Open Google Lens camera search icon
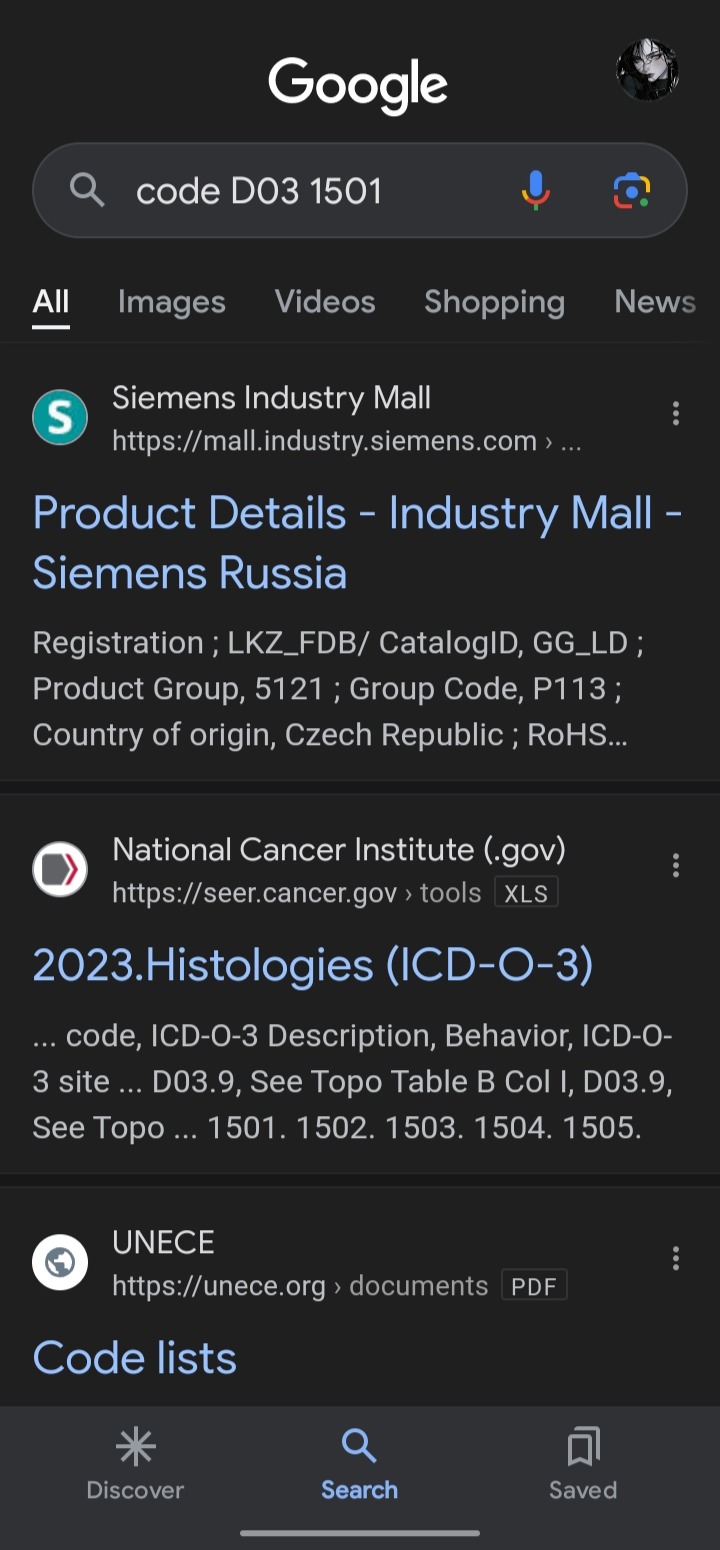 tap(632, 190)
